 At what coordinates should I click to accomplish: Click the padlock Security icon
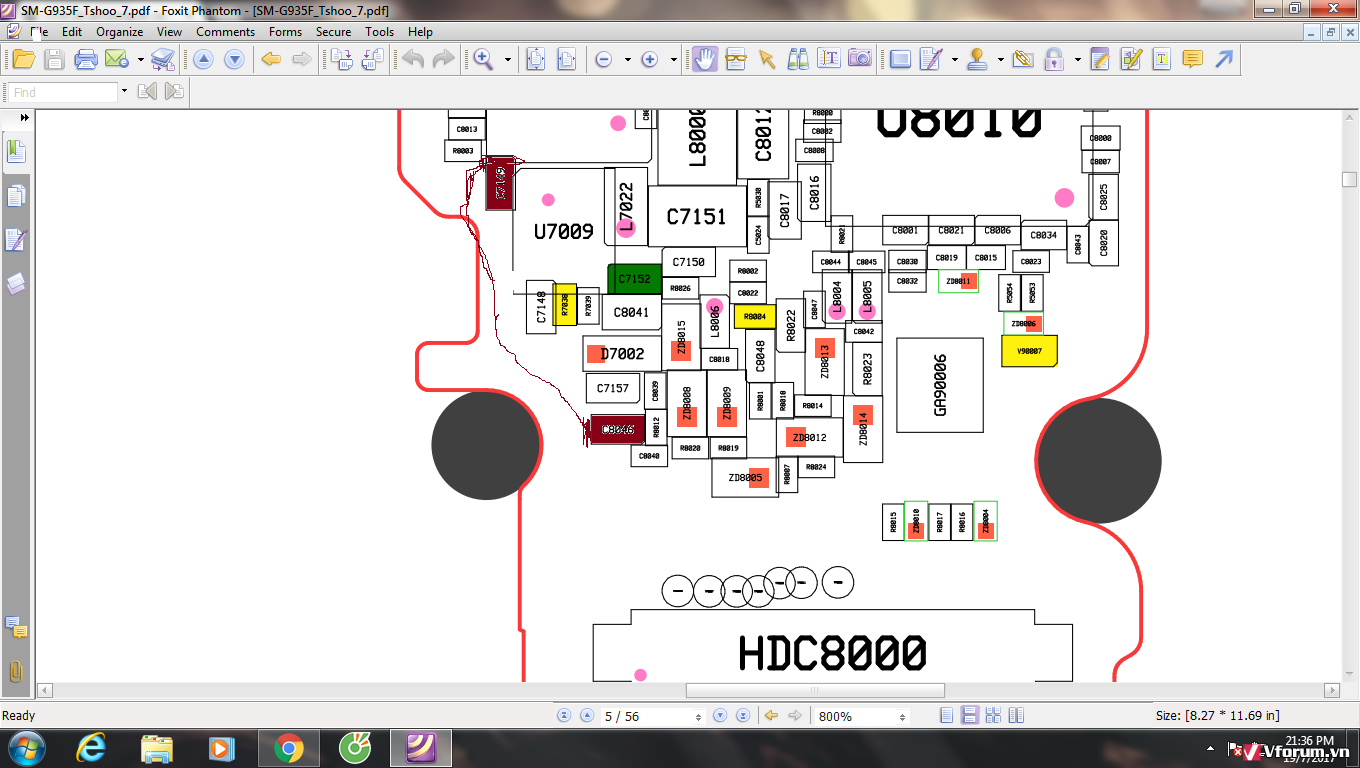click(x=1054, y=60)
